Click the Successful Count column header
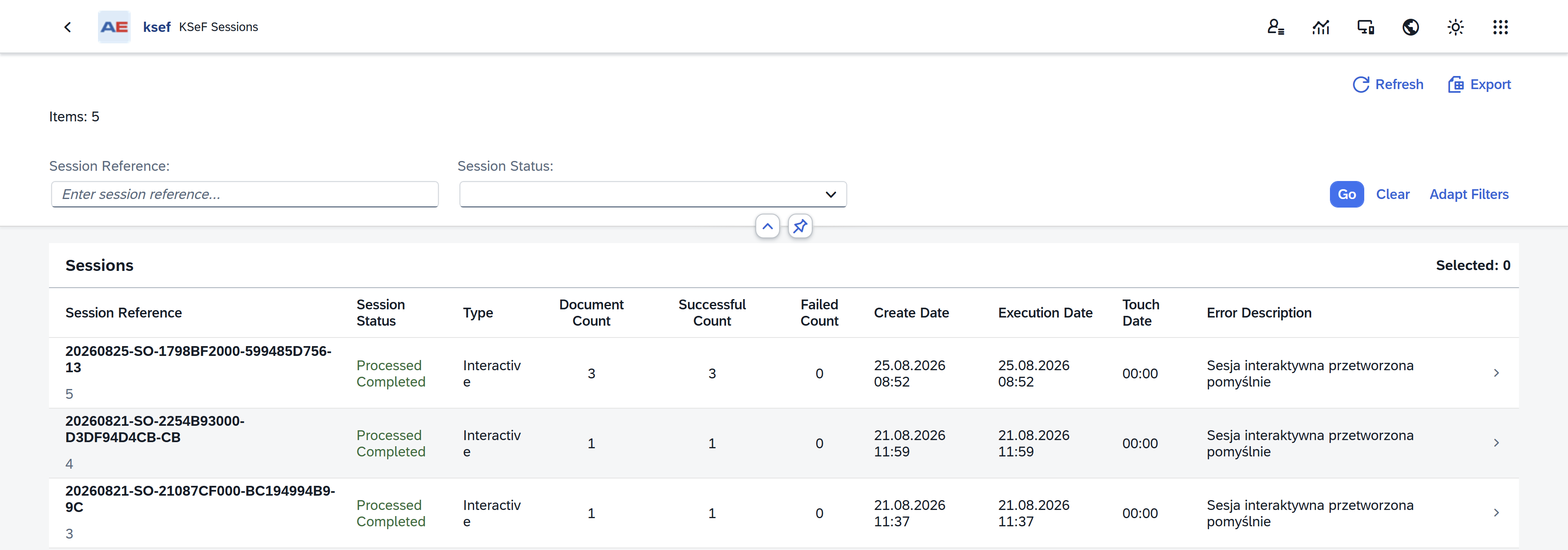 [712, 313]
